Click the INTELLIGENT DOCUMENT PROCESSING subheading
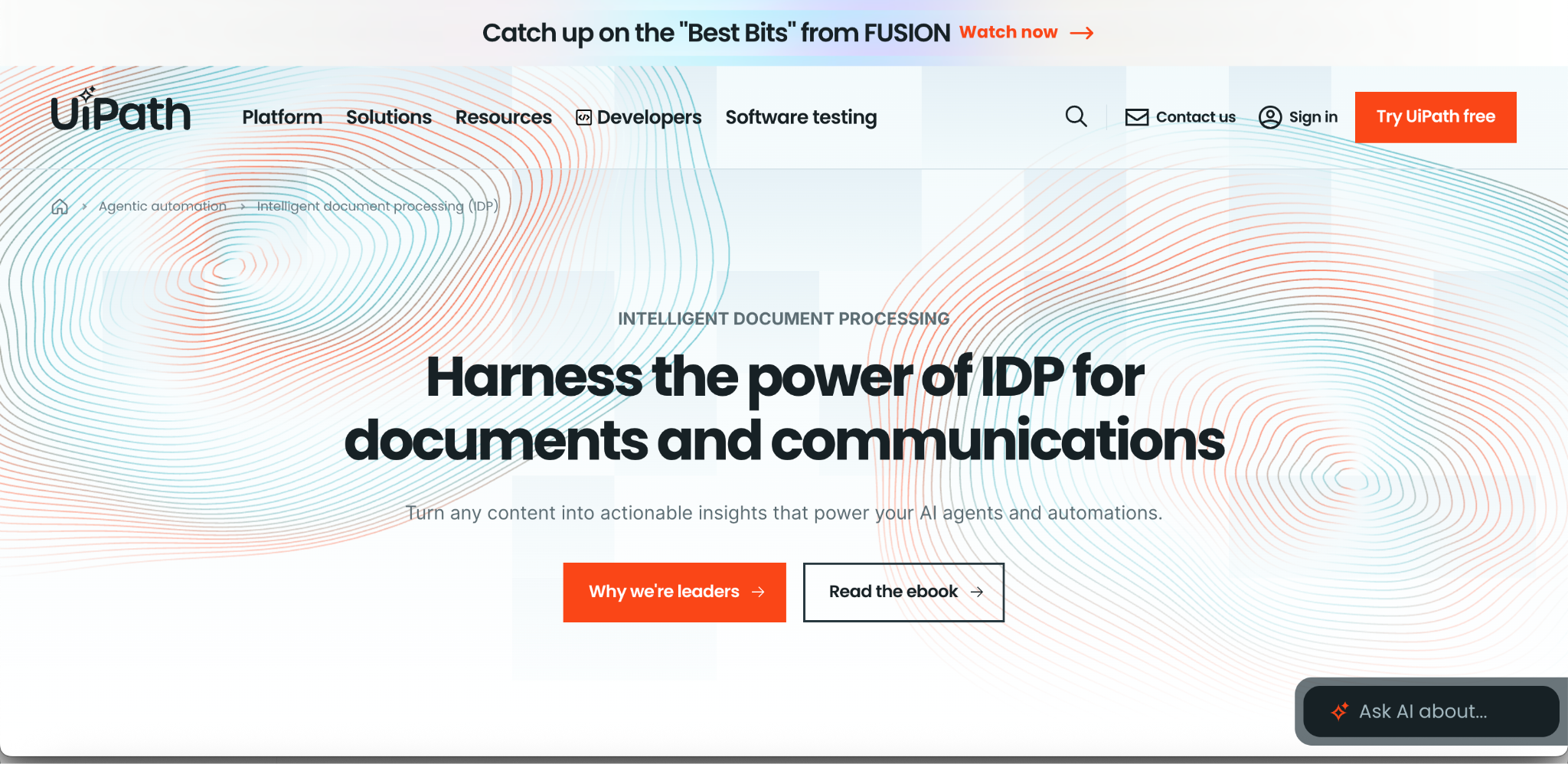The image size is (1568, 764). (784, 318)
